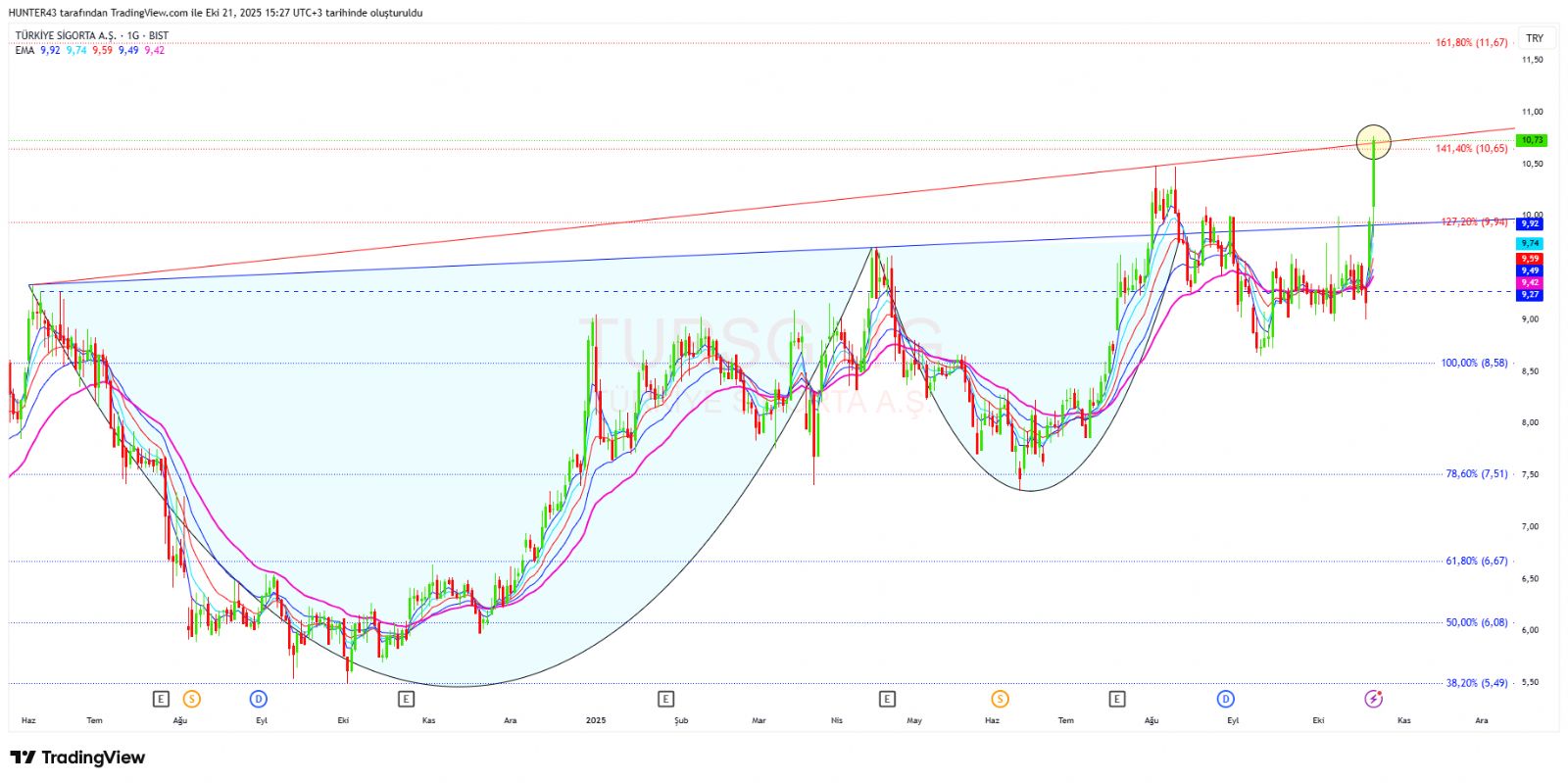The image size is (1568, 783).
Task: Click the TradingView logo
Action: pos(77,758)
